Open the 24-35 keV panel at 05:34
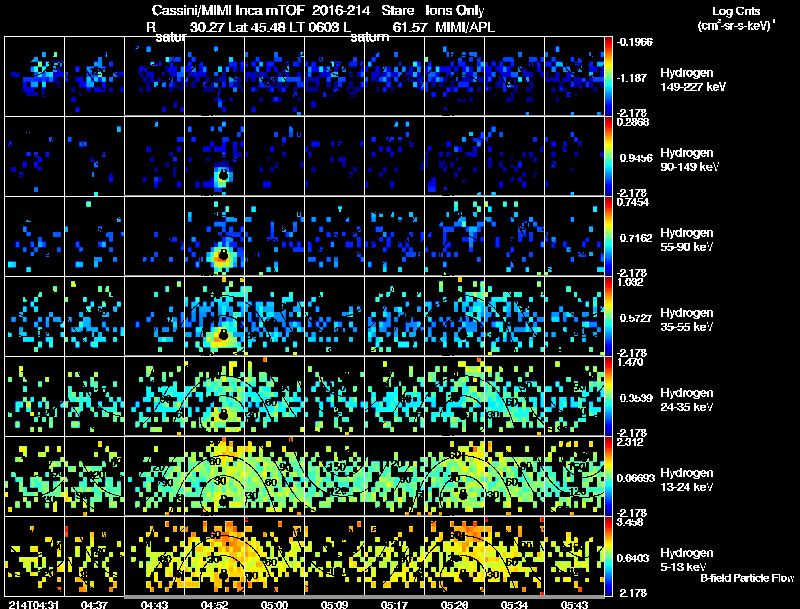This screenshot has width=800, height=609. 514,397
